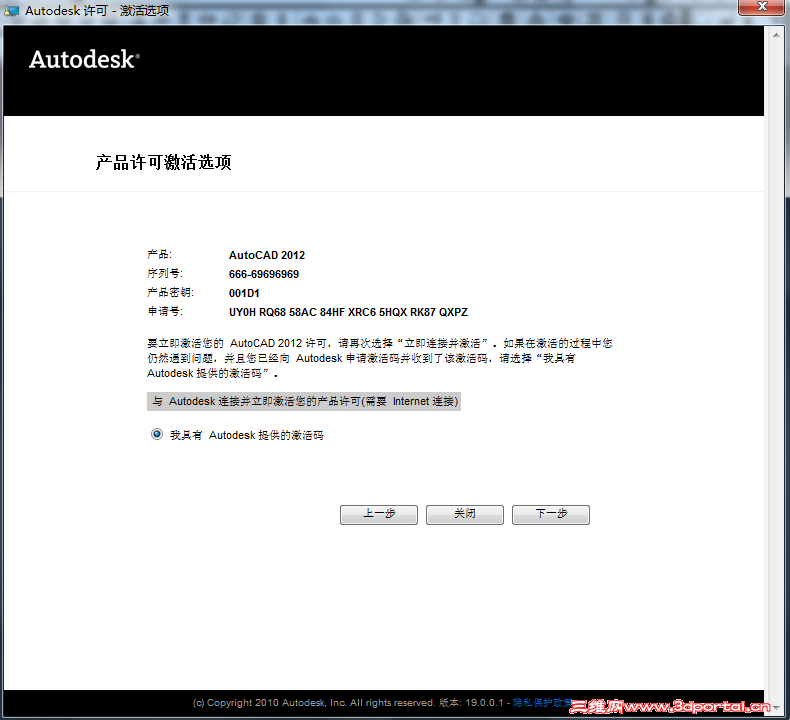
Task: Select radio "我具有 Autodesk 提供的激活码"
Action: (x=157, y=434)
